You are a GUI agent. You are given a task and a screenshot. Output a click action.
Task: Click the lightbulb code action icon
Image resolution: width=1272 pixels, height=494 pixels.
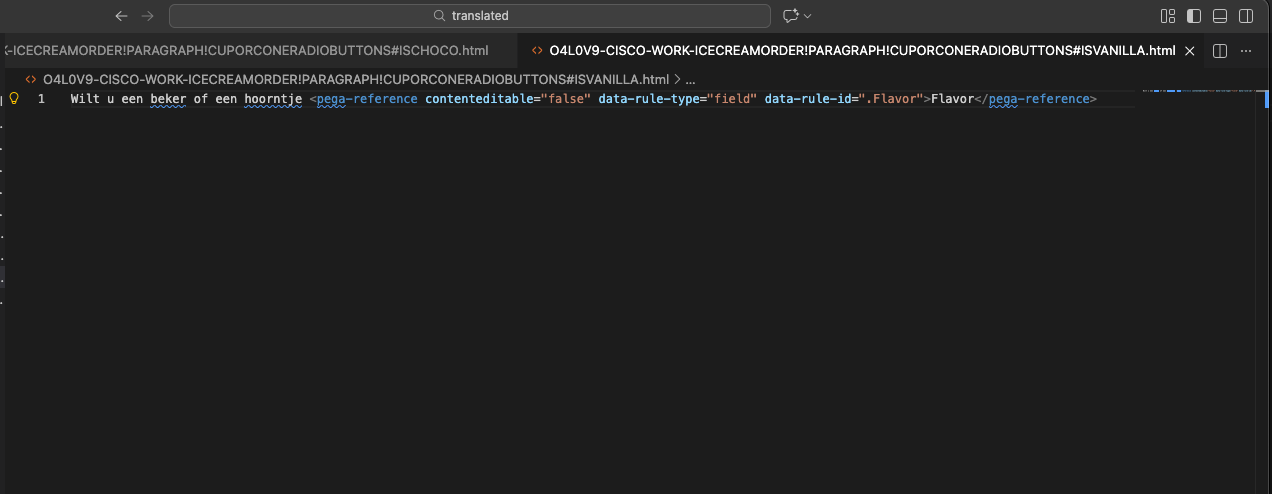14,98
